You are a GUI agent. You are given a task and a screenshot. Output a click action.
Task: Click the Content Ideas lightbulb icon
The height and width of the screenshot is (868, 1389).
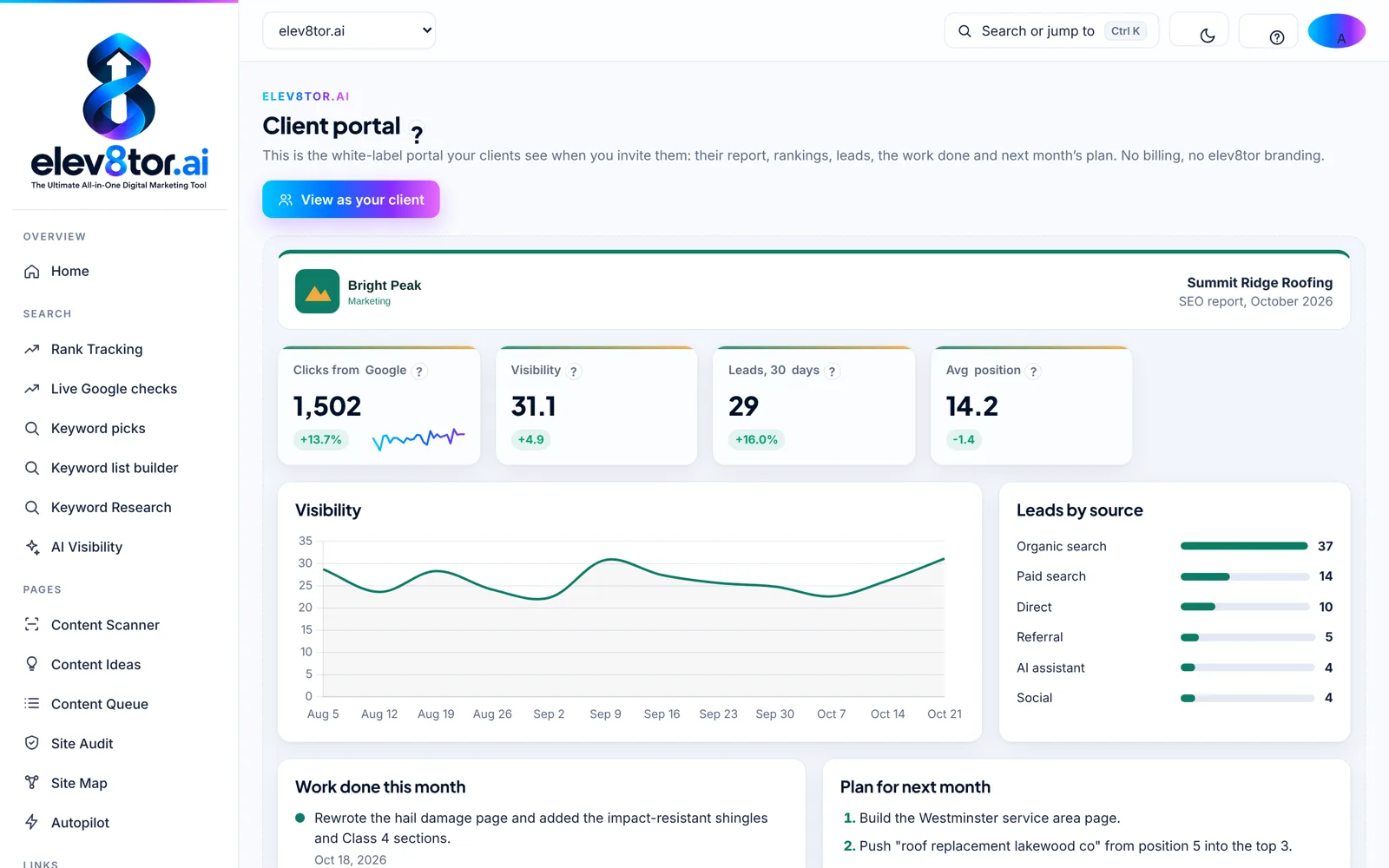32,664
